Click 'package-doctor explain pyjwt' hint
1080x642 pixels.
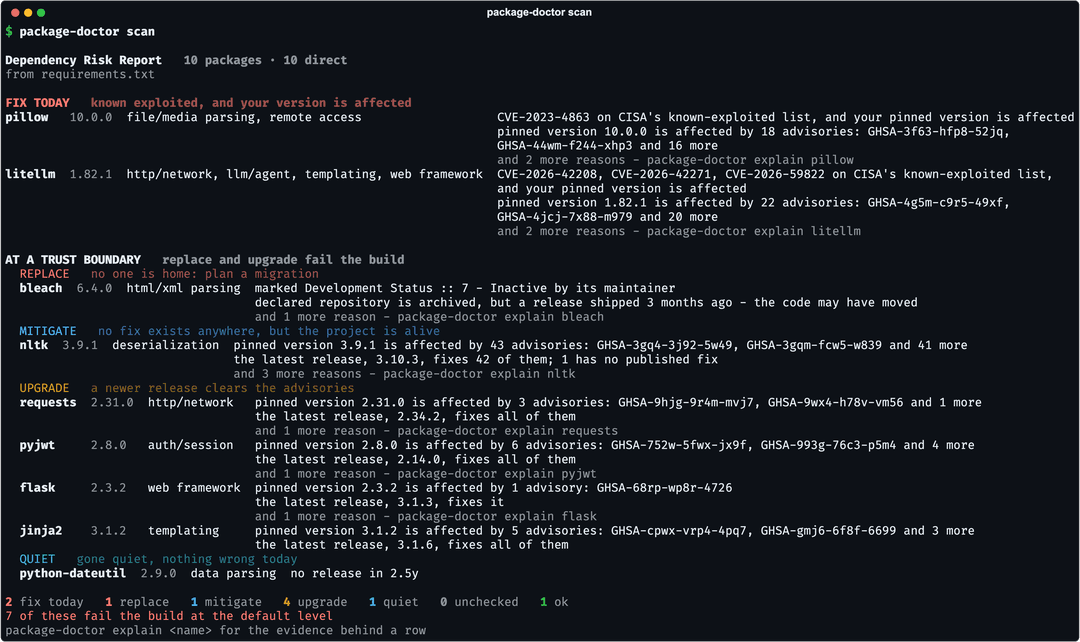click(497, 474)
